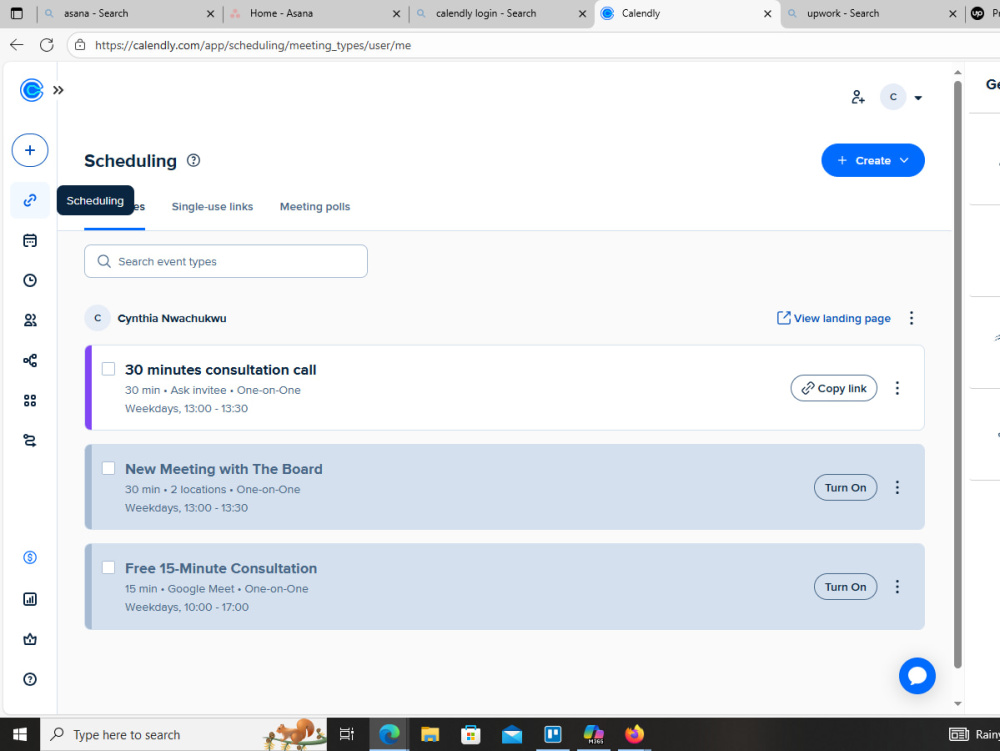
Task: Open Integrations & apps grid icon
Action: [x=30, y=400]
